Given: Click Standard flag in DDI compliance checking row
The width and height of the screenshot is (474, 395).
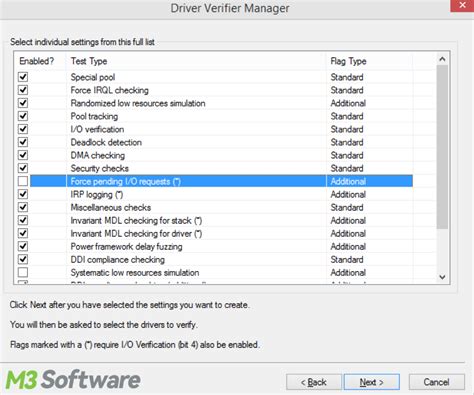Looking at the screenshot, I should pyautogui.click(x=347, y=259).
